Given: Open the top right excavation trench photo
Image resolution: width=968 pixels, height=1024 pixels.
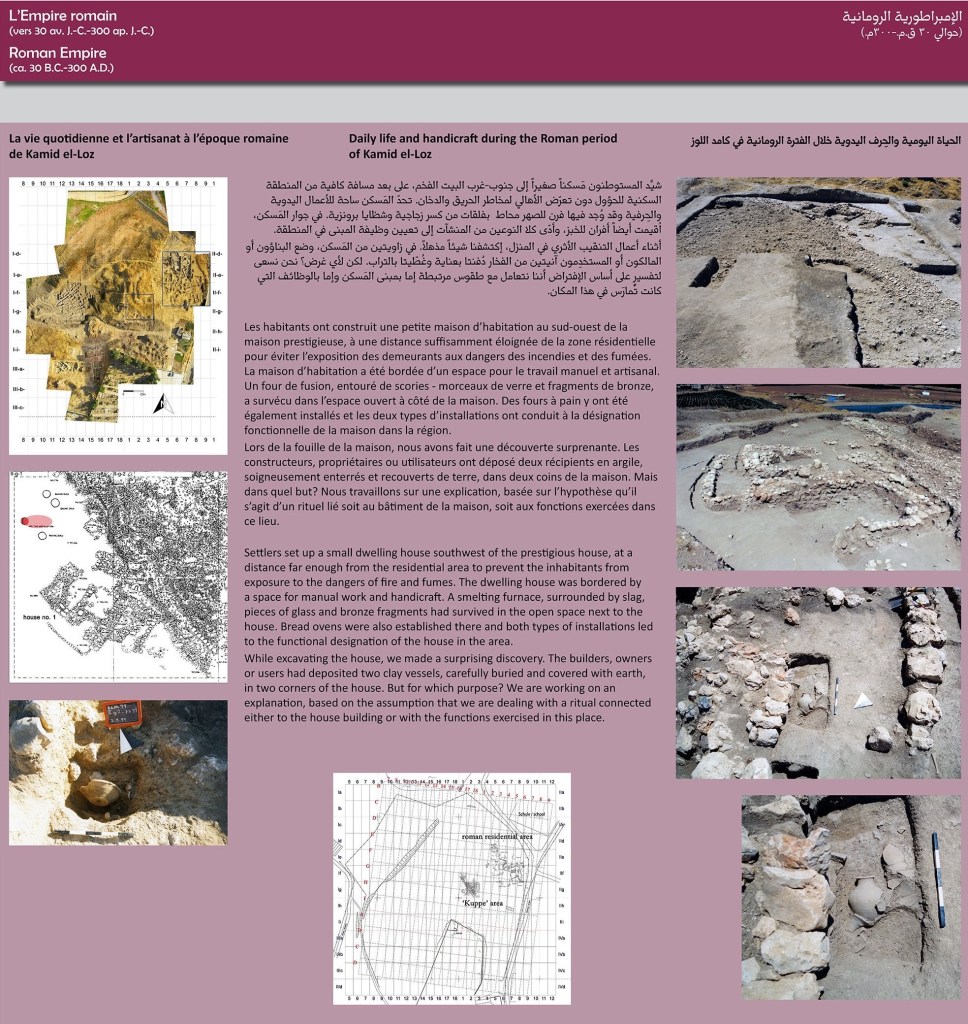Looking at the screenshot, I should 818,272.
